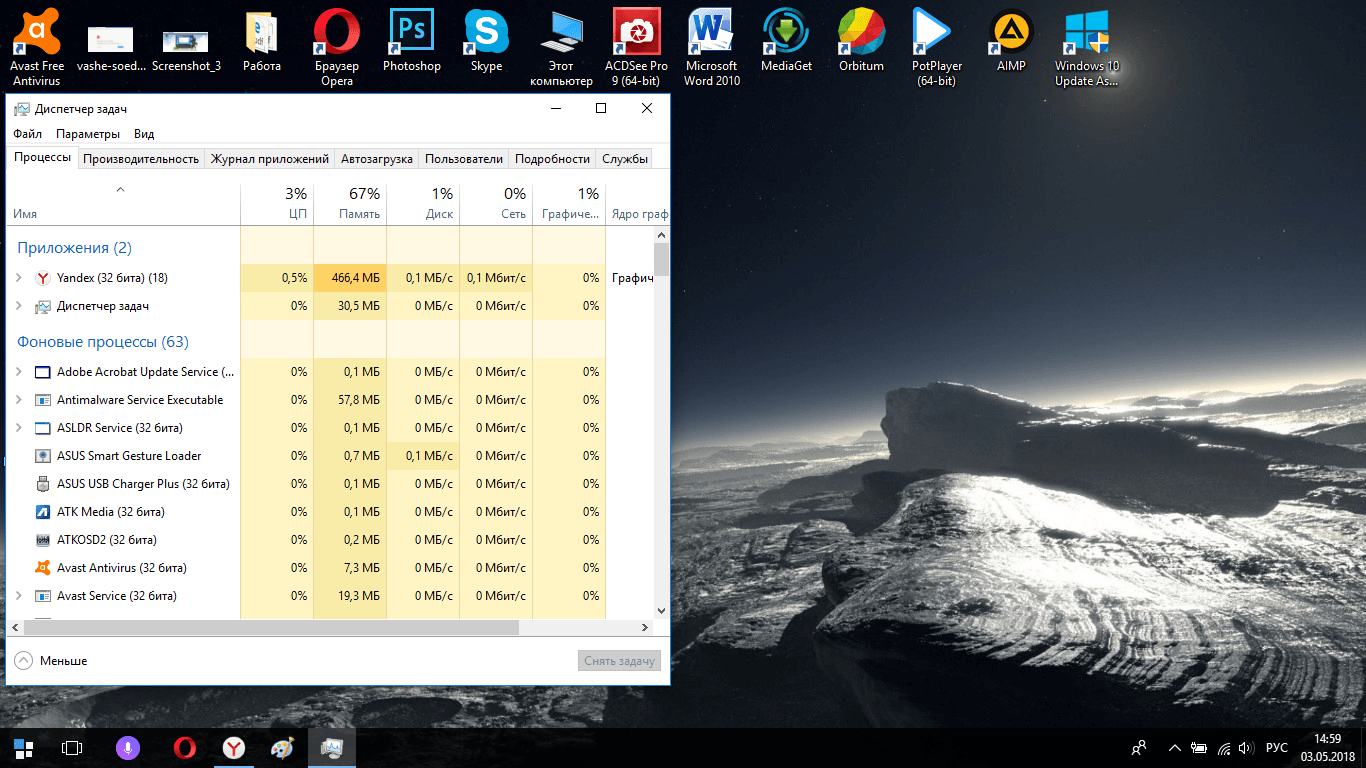Expand the Yandex process group
The width and height of the screenshot is (1366, 768).
(19, 278)
